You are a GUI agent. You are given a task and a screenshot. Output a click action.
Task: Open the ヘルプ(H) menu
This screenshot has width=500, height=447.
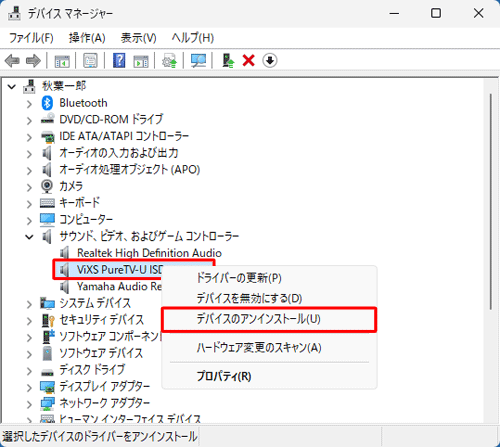tap(193, 38)
